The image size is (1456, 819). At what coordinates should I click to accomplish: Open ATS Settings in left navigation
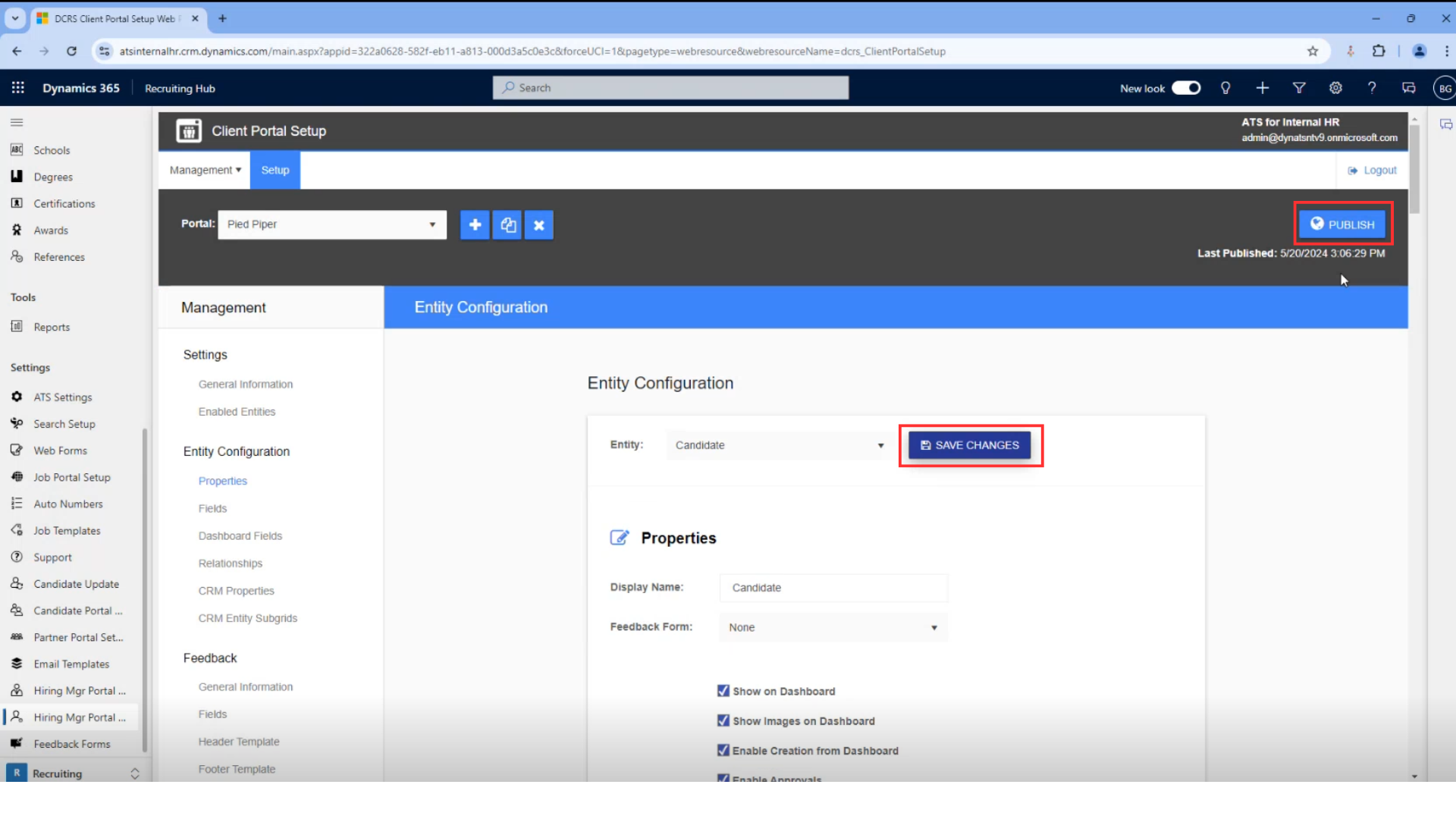click(x=62, y=397)
